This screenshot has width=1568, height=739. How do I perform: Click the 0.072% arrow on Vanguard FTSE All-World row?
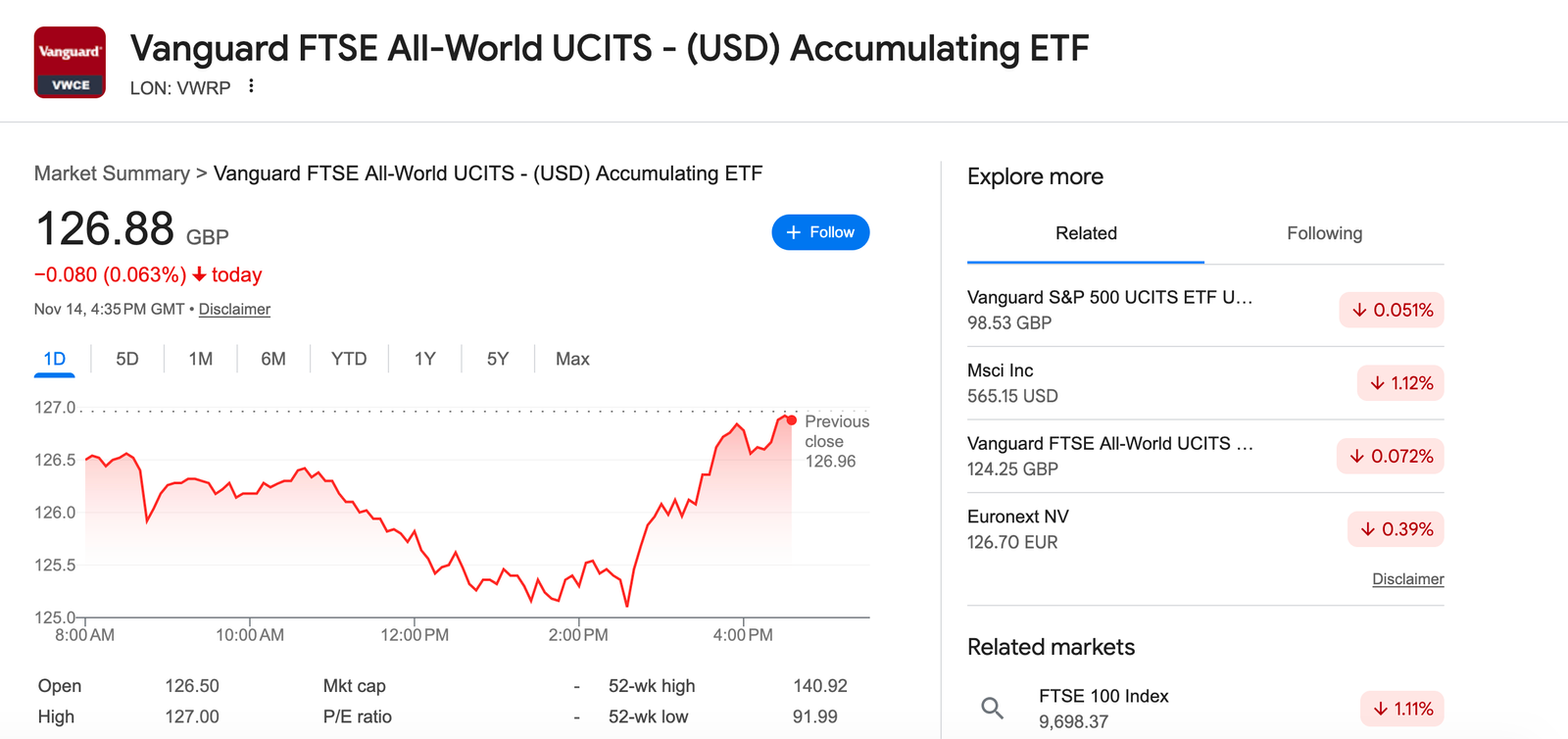tap(1357, 456)
